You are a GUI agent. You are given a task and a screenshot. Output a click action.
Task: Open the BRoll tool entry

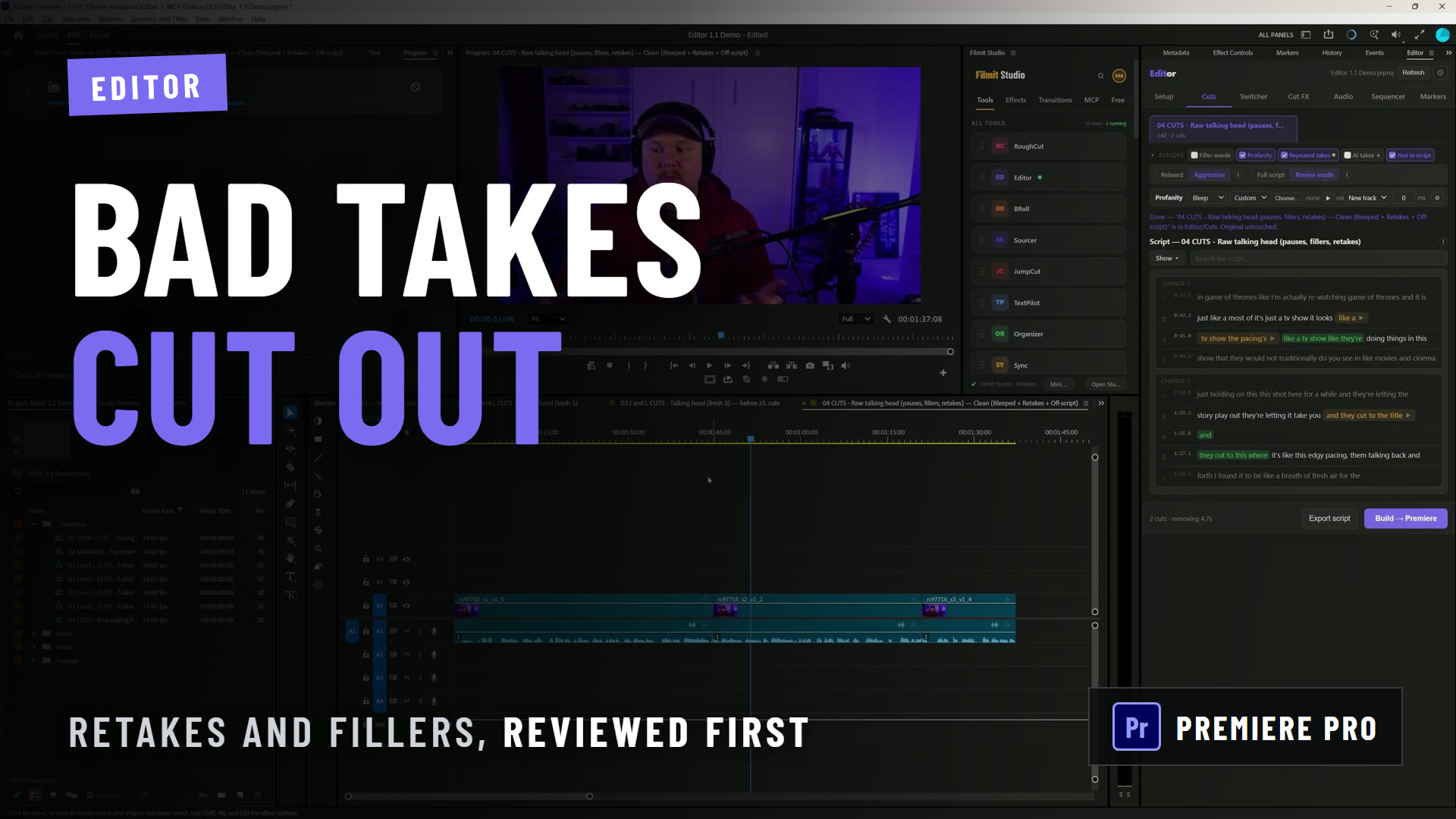point(1049,209)
